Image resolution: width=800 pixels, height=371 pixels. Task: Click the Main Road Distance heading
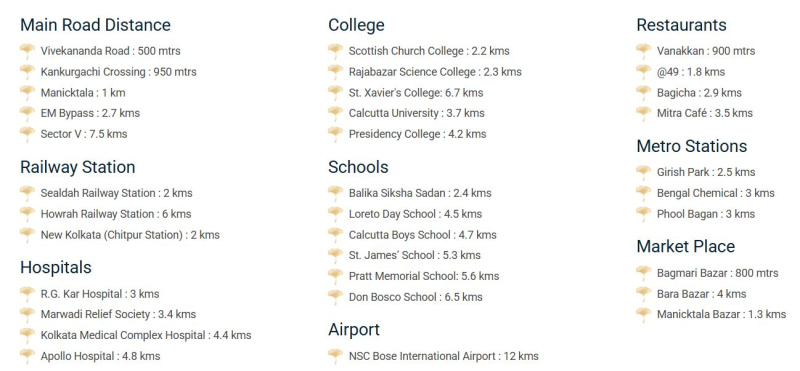click(95, 25)
